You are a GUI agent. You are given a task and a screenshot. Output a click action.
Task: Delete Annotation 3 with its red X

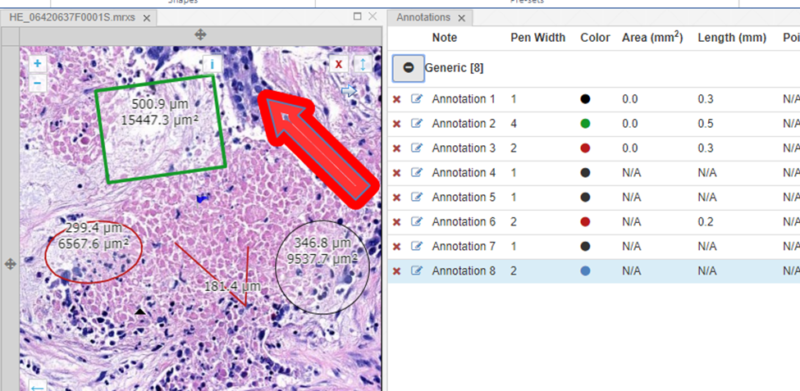[396, 148]
